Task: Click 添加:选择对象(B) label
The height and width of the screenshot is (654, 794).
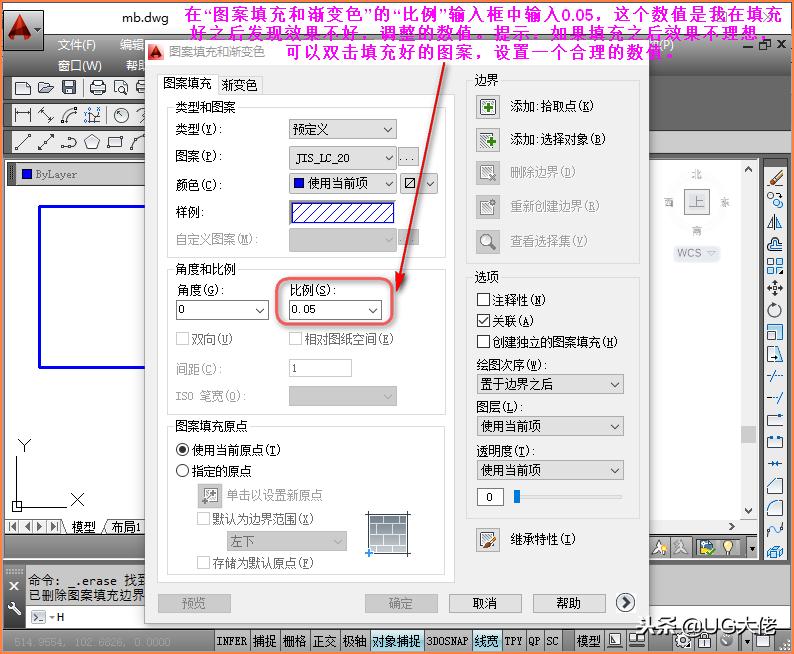Action: [x=558, y=139]
